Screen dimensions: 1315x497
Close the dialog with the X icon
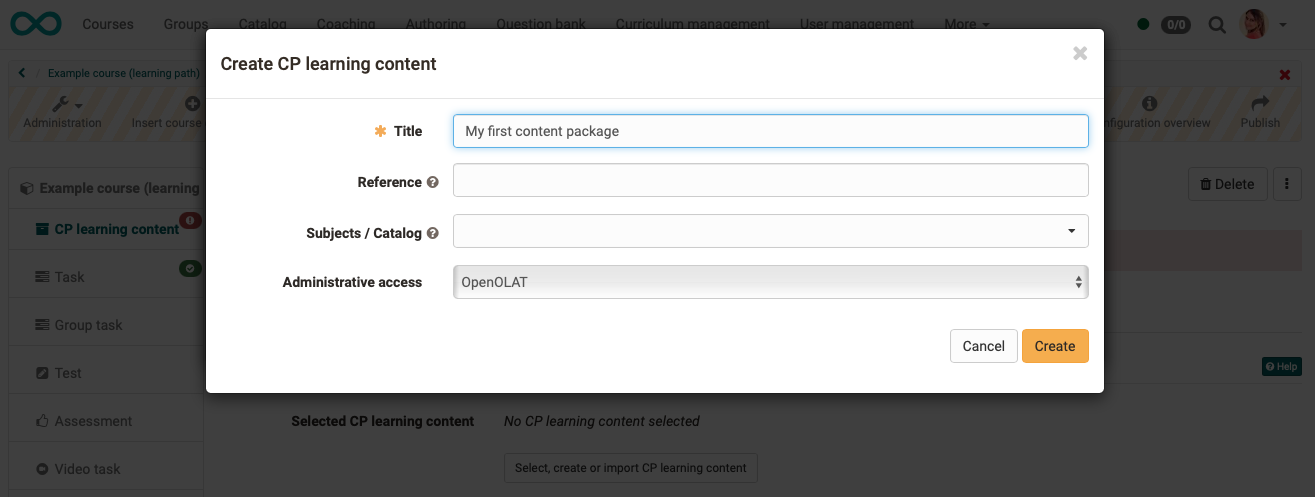click(x=1080, y=54)
